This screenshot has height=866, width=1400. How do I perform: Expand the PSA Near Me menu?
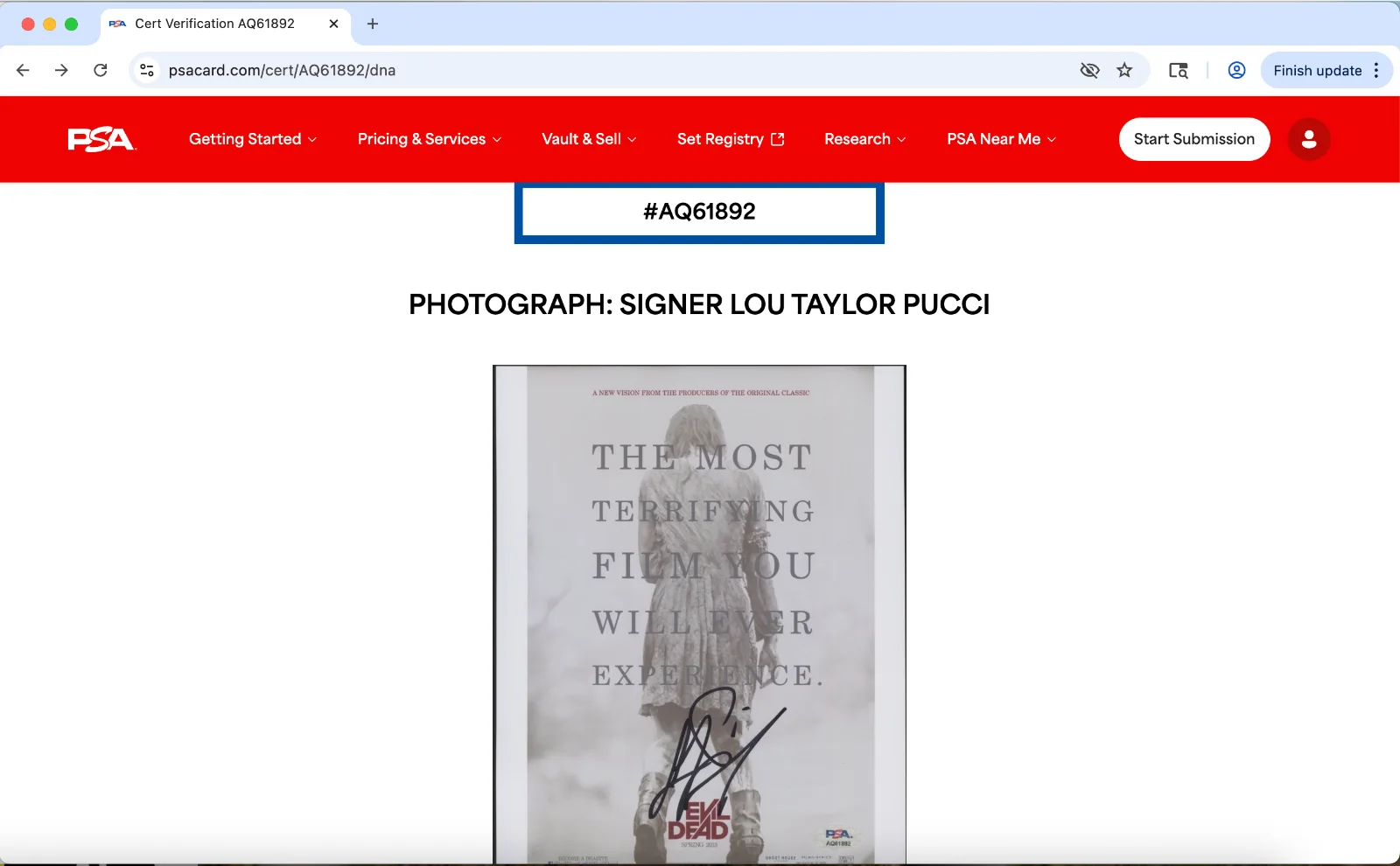[x=1002, y=139]
